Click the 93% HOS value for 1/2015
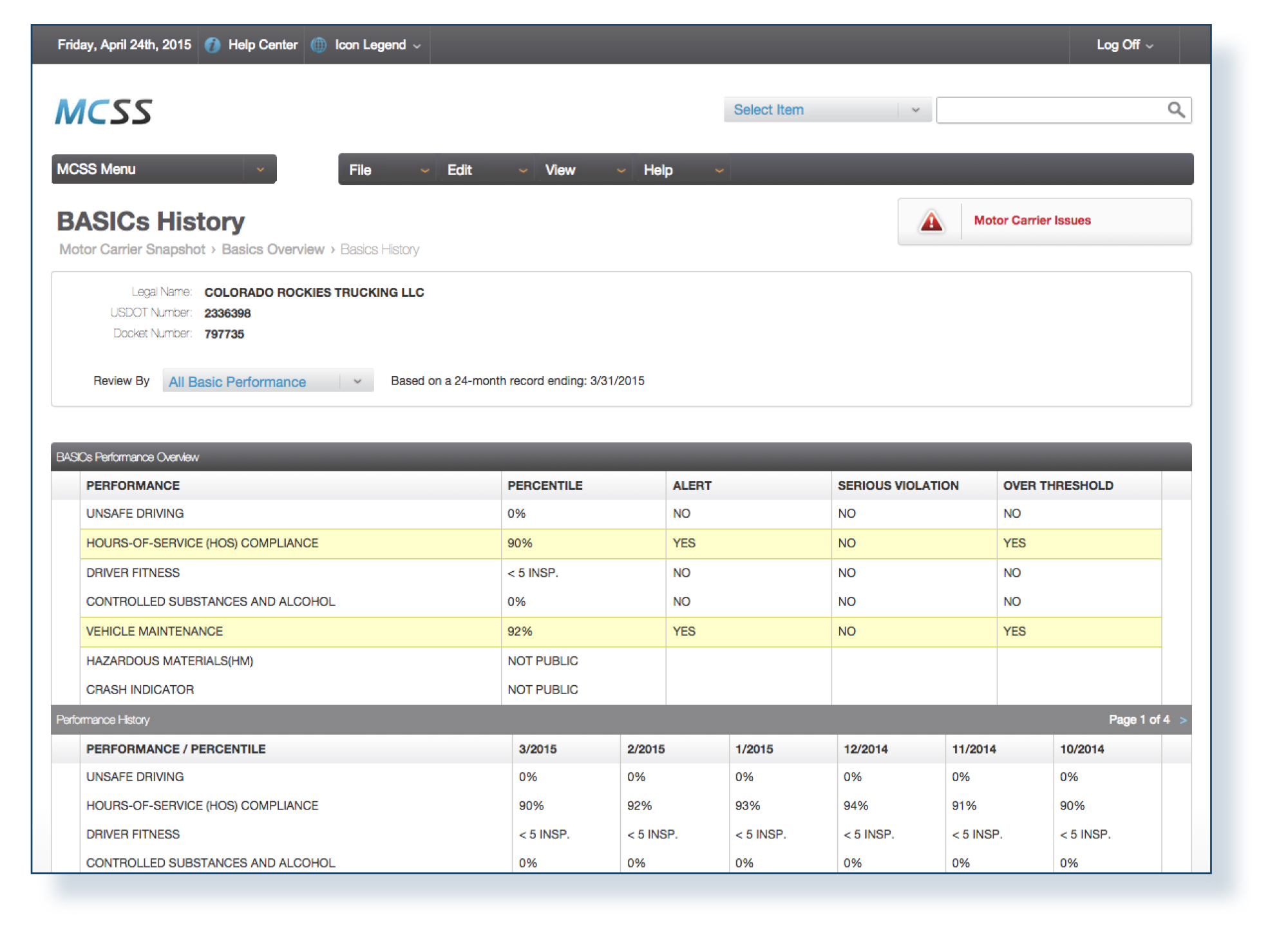The image size is (1288, 926). 748,806
